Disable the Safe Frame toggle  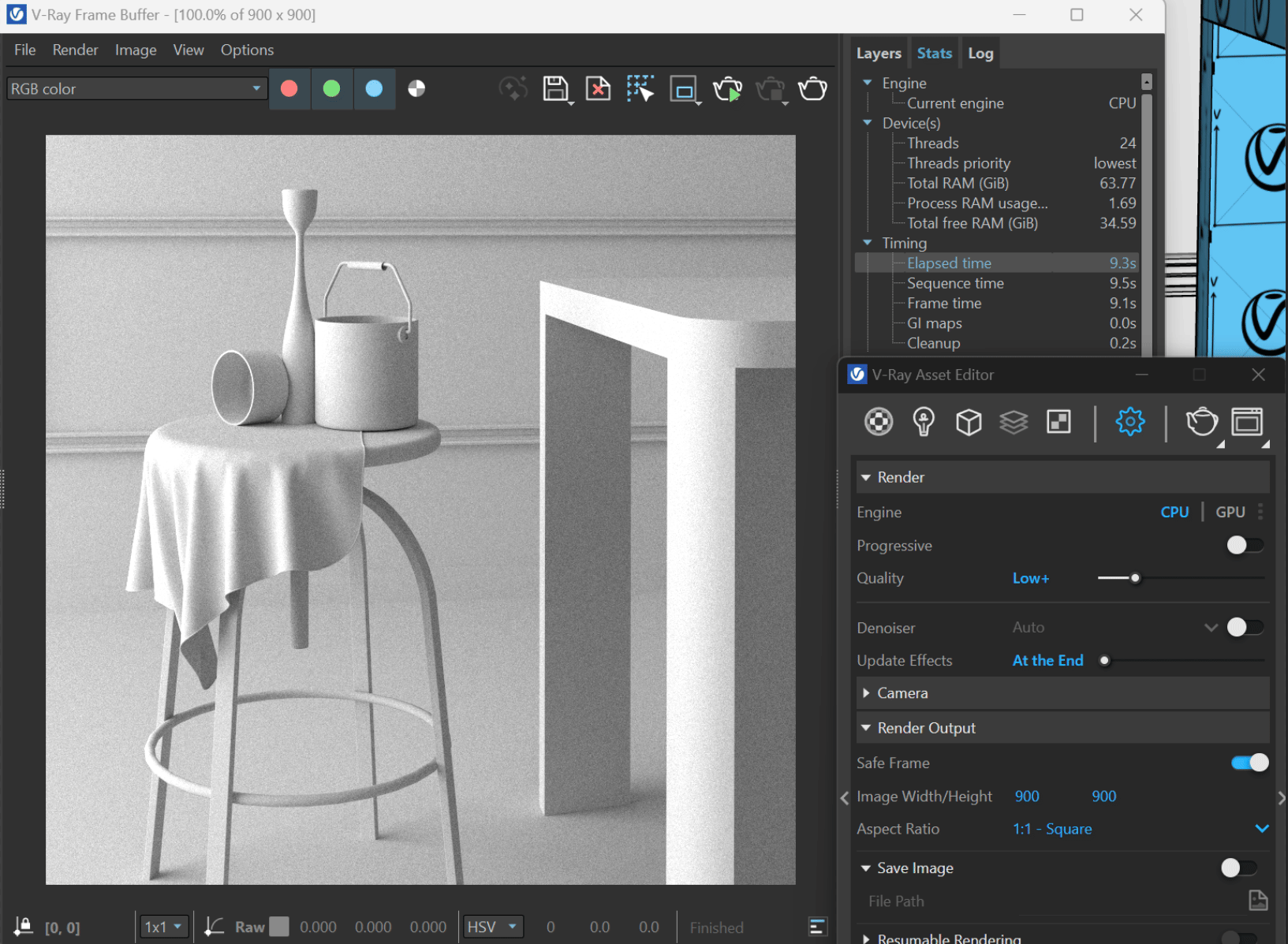(x=1249, y=763)
